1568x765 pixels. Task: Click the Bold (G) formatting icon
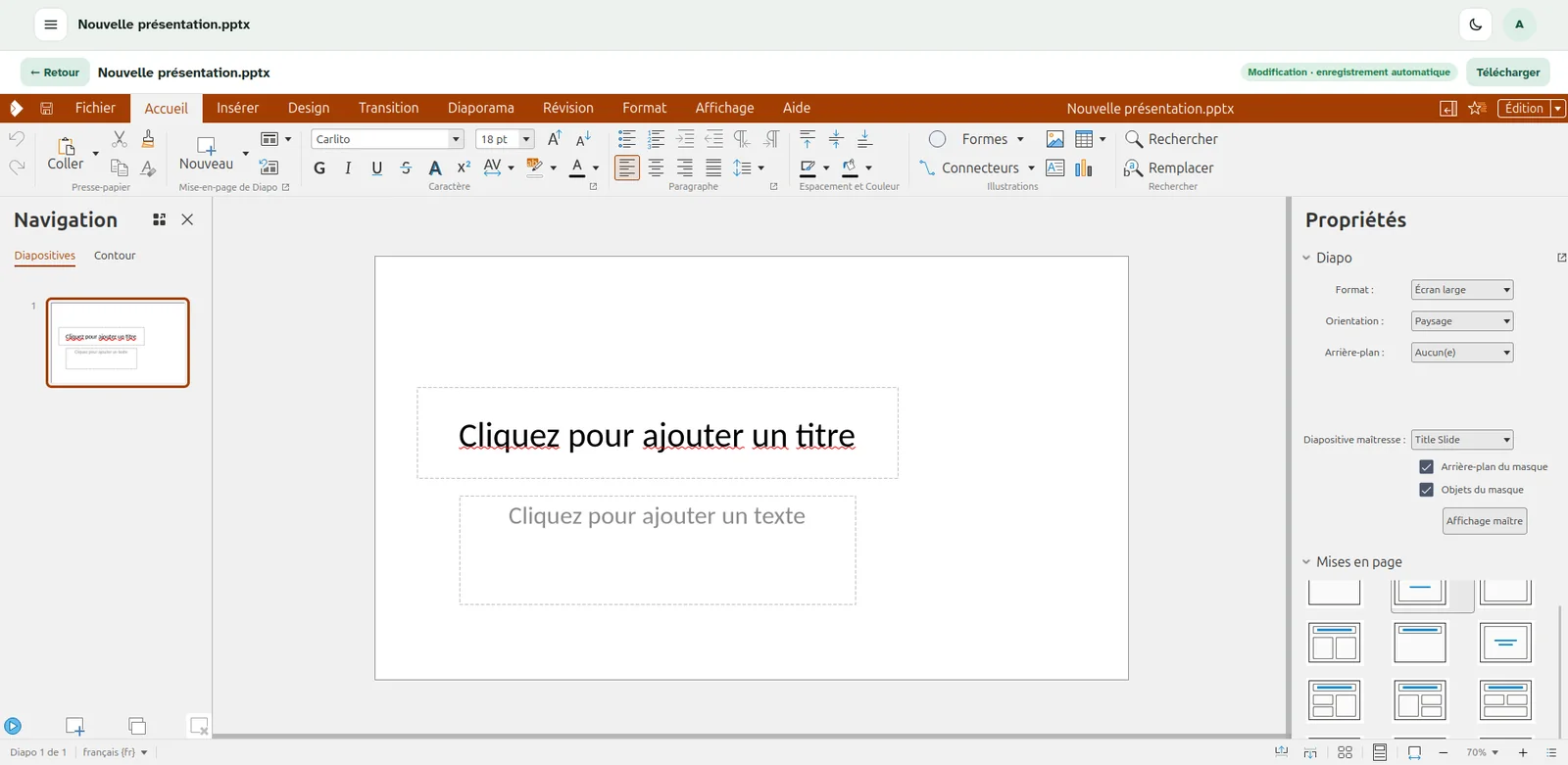[319, 168]
